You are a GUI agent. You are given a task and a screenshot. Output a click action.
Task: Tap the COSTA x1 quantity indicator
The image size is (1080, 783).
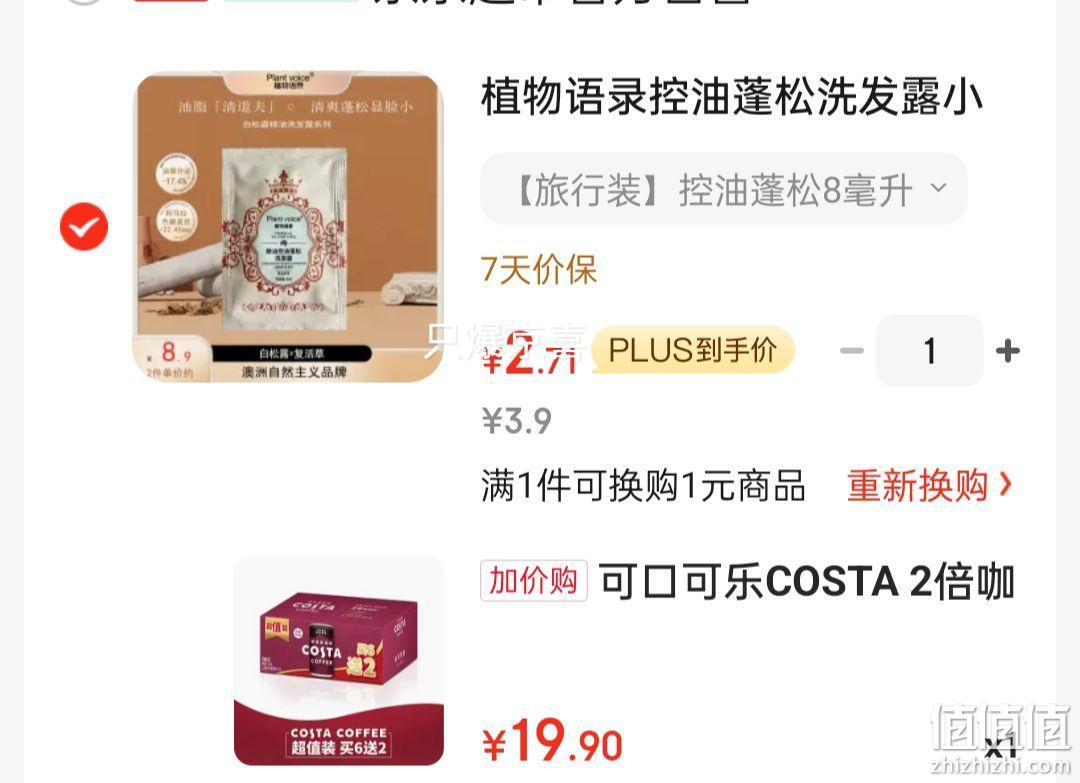(x=999, y=747)
